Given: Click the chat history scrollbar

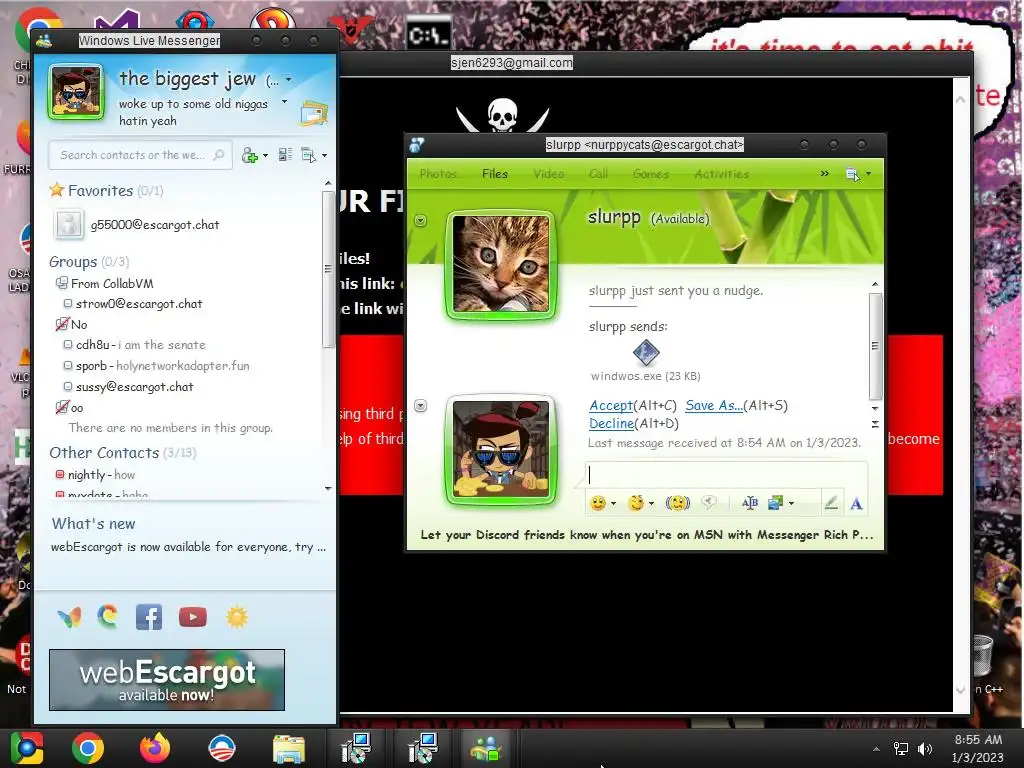Looking at the screenshot, I should point(875,345).
